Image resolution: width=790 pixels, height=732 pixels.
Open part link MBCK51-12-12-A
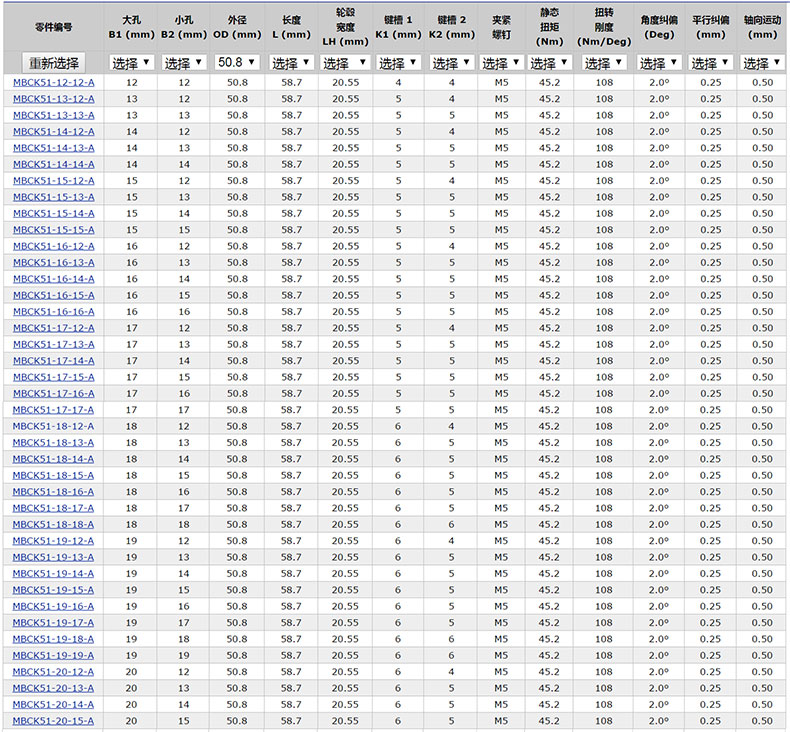[54, 82]
